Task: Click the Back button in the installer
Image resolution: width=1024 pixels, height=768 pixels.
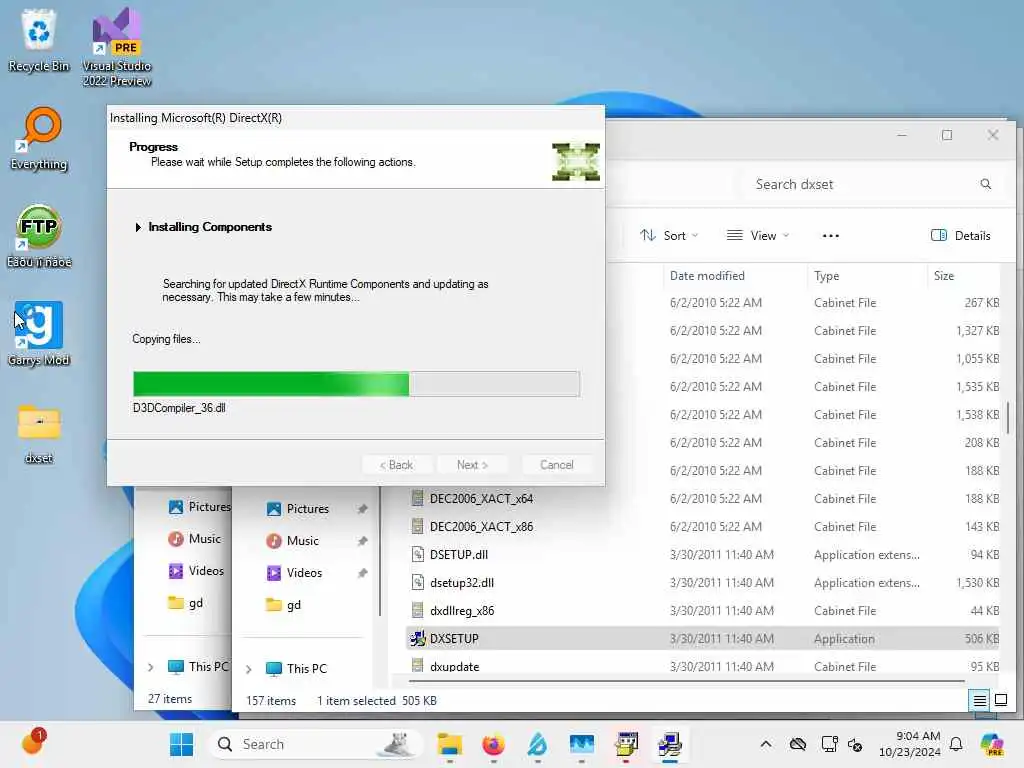Action: 396,465
